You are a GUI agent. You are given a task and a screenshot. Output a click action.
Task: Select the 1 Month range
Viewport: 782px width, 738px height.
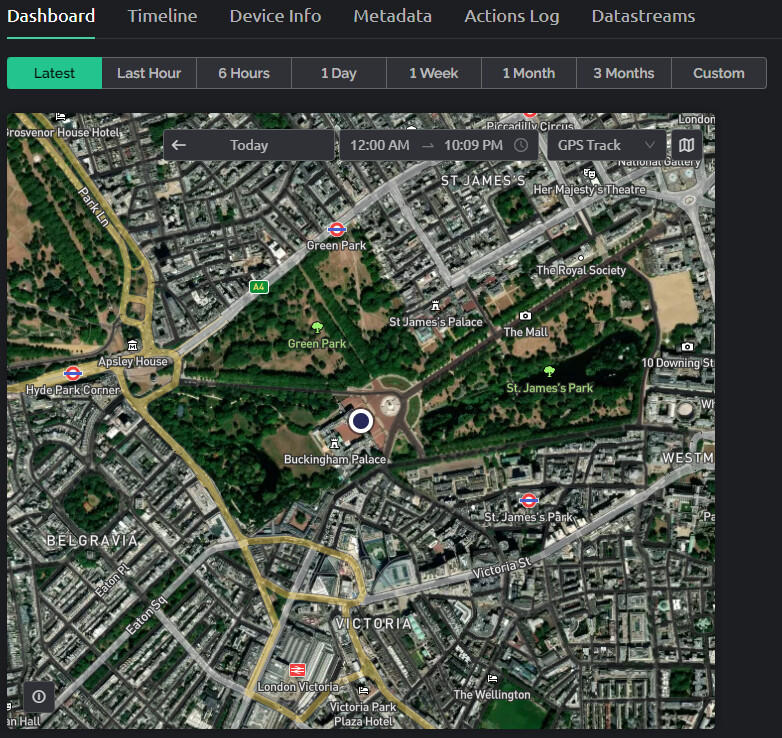pos(529,73)
